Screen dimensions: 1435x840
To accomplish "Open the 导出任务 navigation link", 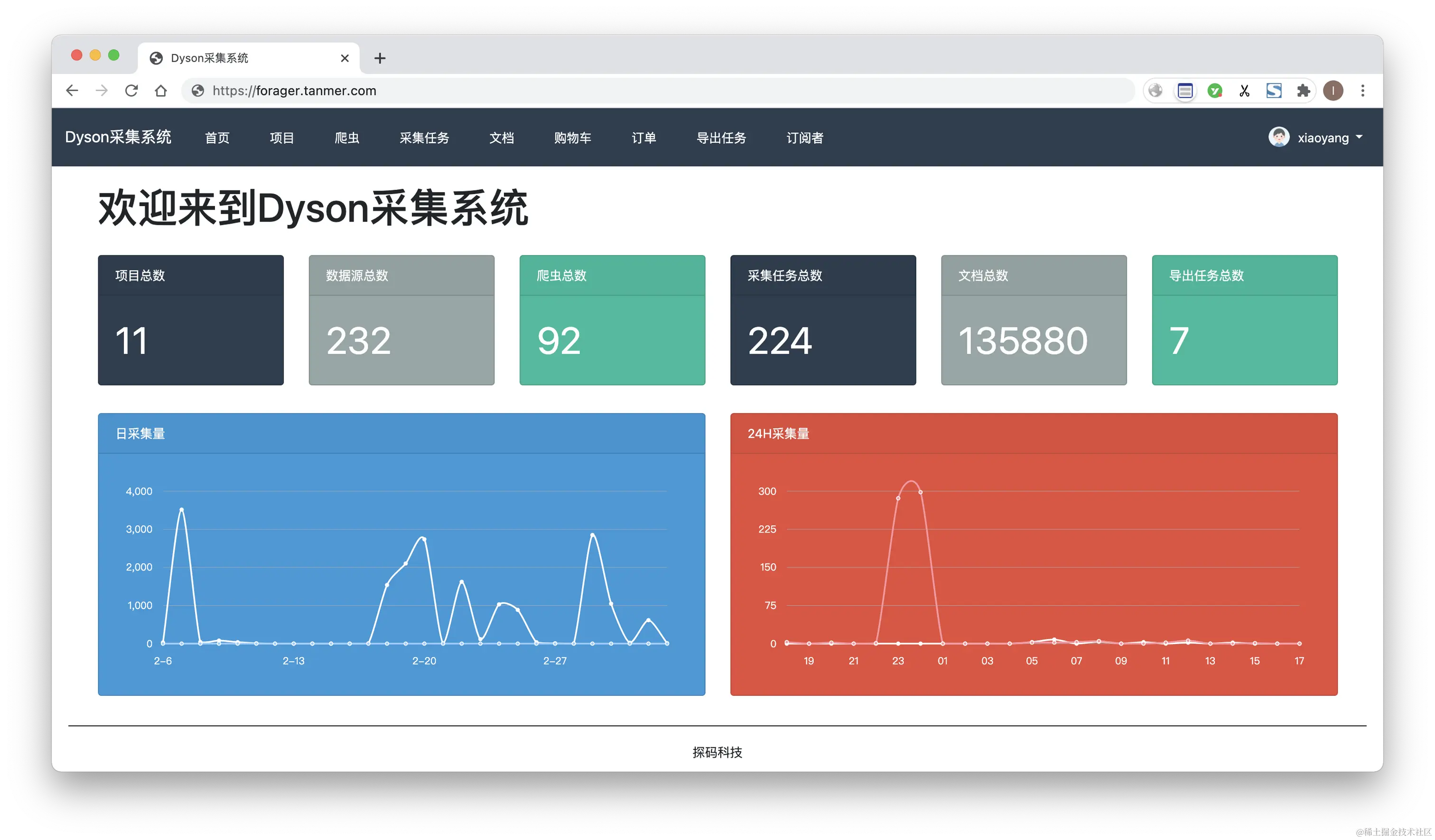I will pos(721,138).
